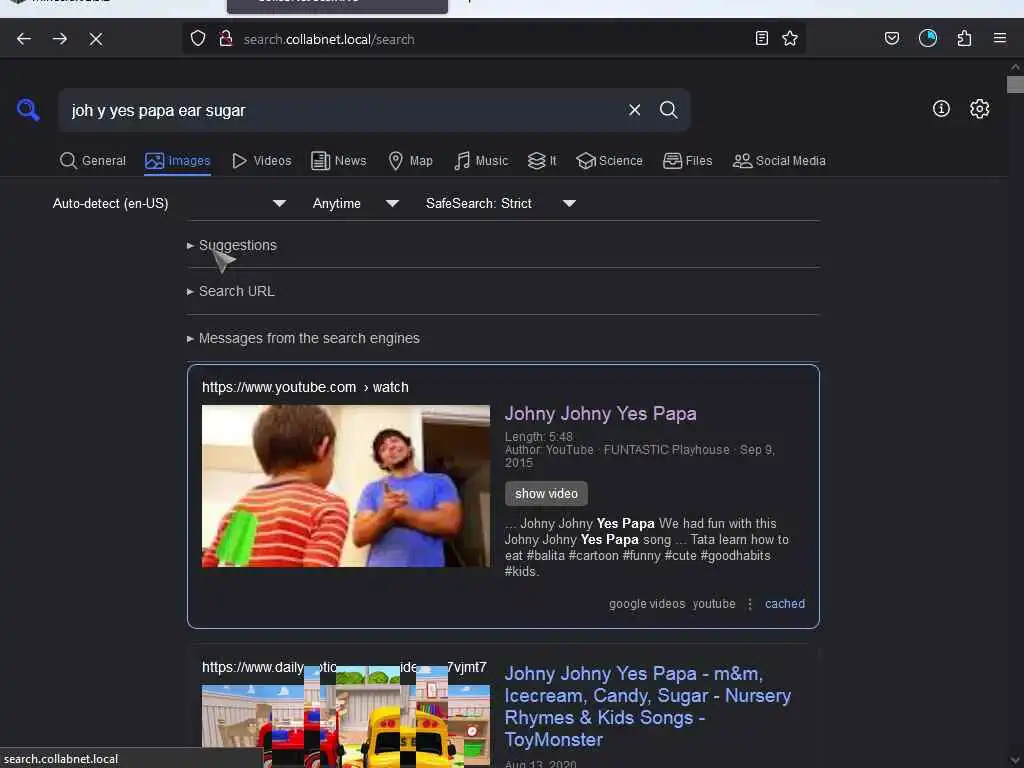
Task: Open the About info icon
Action: click(941, 108)
